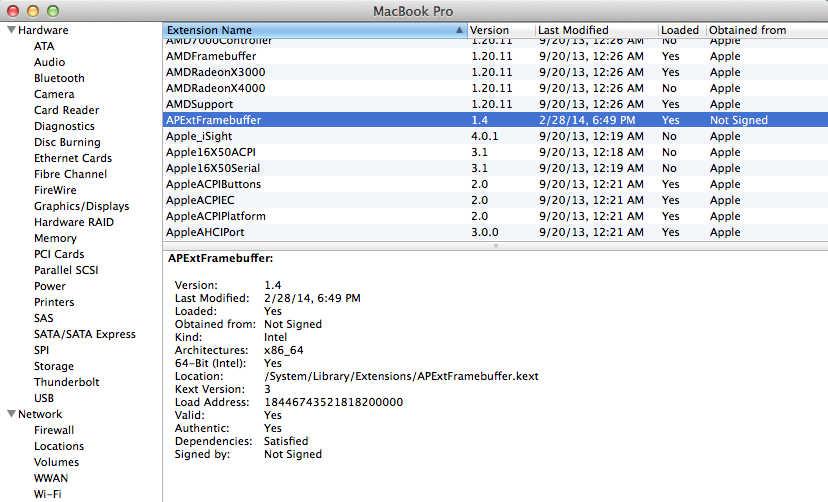Select the Hardware heading label
828x502 pixels.
pos(43,30)
